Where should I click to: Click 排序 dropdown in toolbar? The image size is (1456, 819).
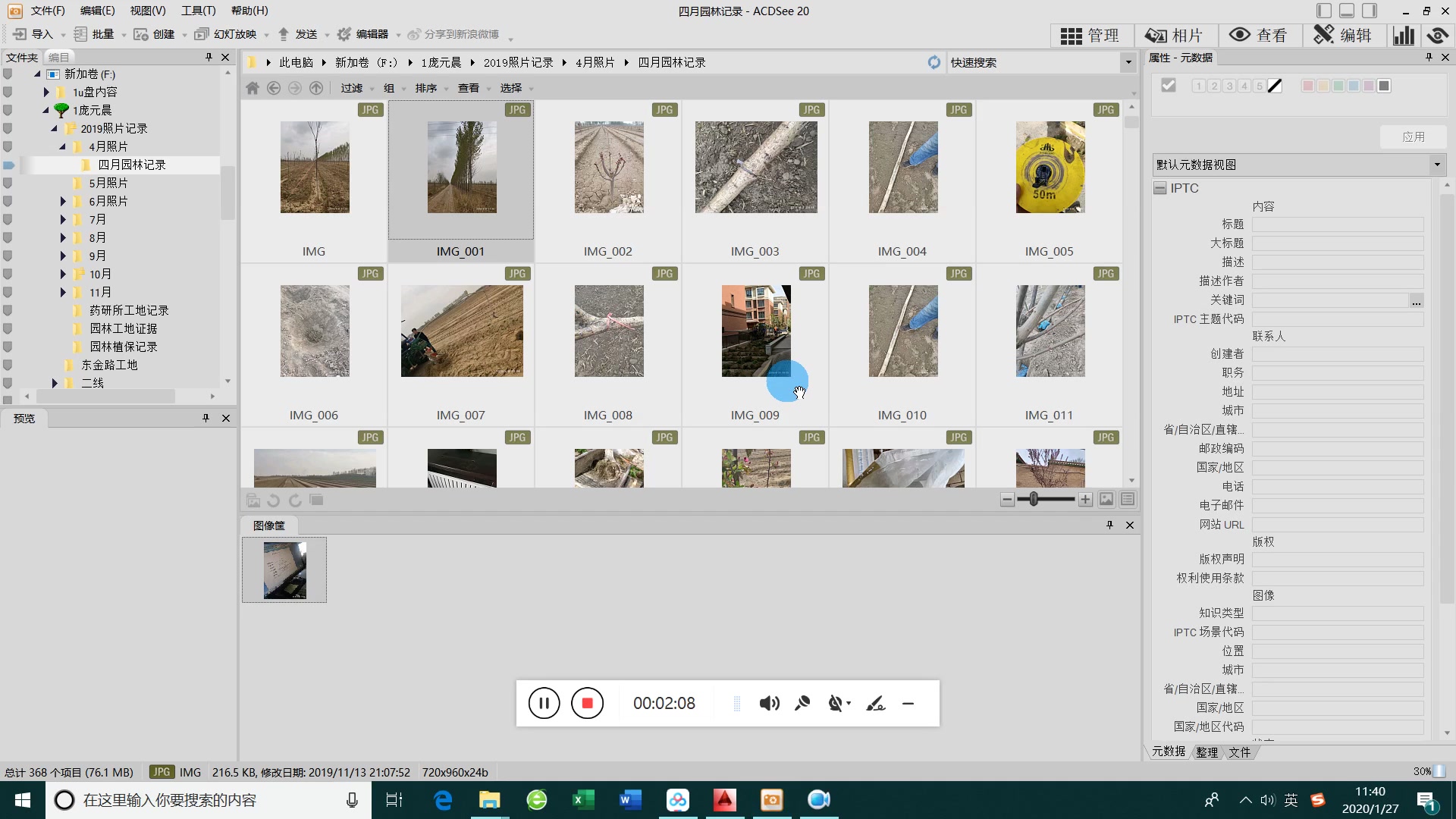[x=432, y=88]
